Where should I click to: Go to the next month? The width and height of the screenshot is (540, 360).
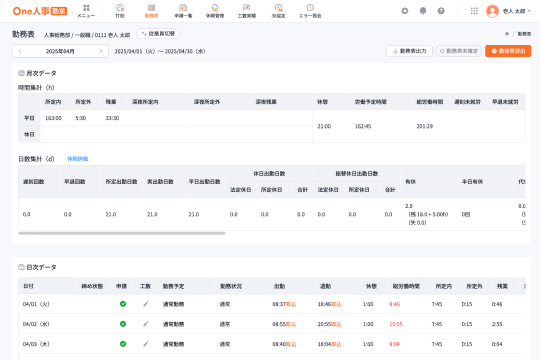click(x=101, y=51)
